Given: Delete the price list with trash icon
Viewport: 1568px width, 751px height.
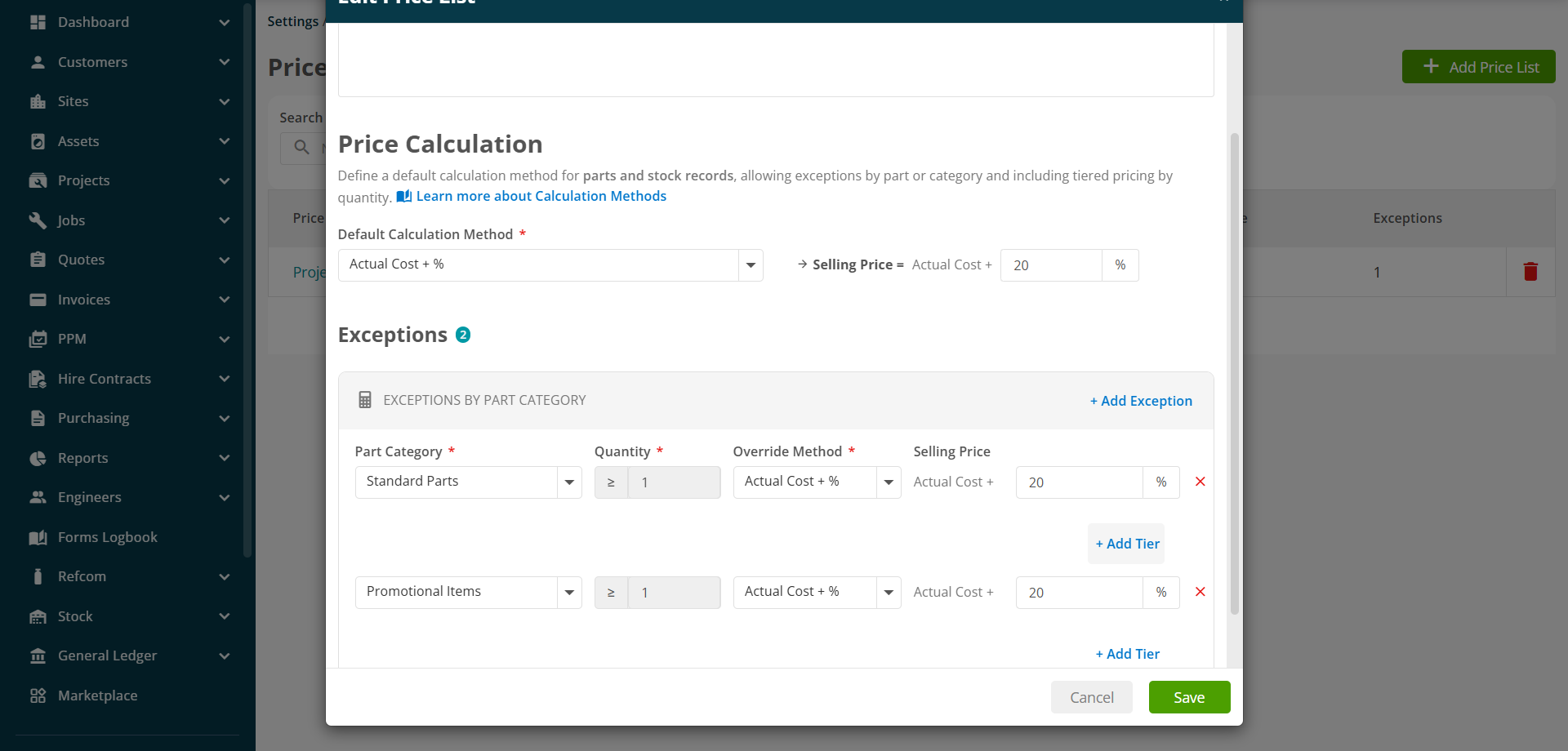Looking at the screenshot, I should pos(1530,272).
